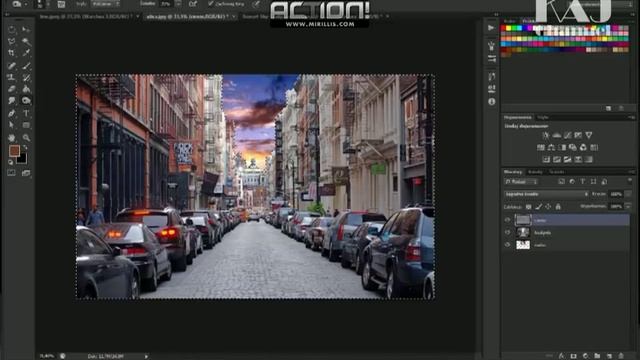Select the Eraser tool
Screen dimensions: 640x360
[12, 89]
